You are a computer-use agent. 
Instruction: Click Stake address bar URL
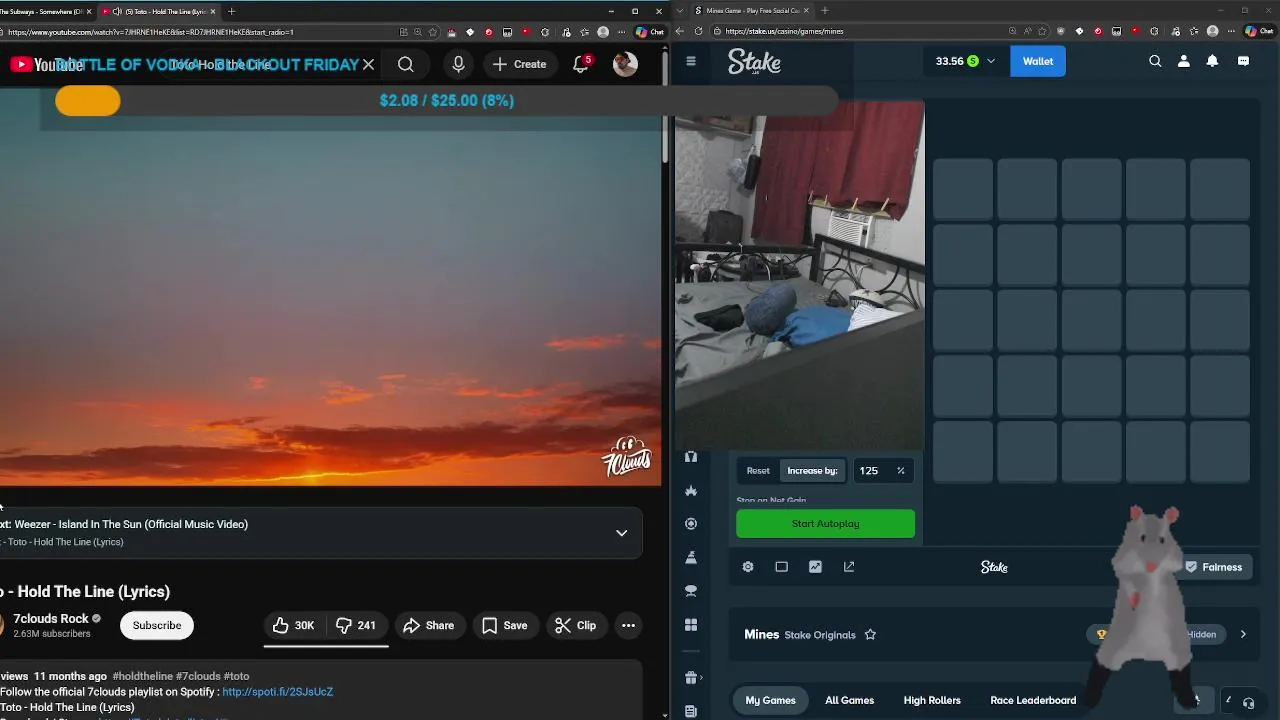[x=785, y=31]
